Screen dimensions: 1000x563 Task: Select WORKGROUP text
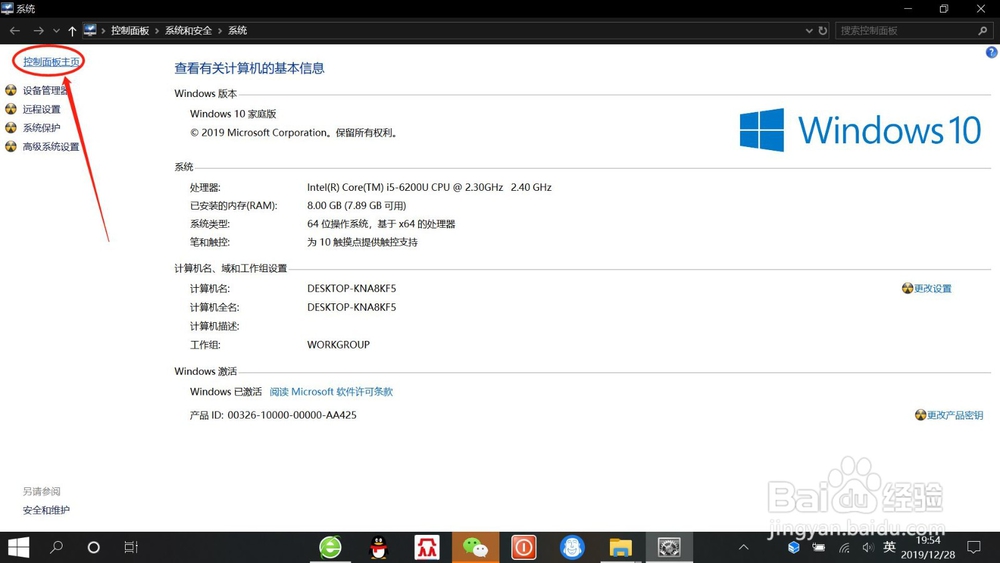pyautogui.click(x=338, y=344)
